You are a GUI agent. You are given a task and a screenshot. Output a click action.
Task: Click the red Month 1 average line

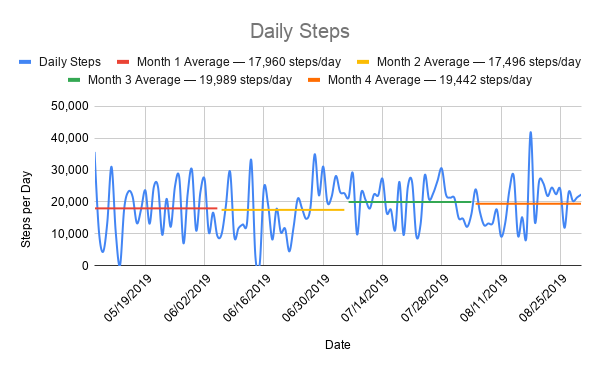click(156, 208)
